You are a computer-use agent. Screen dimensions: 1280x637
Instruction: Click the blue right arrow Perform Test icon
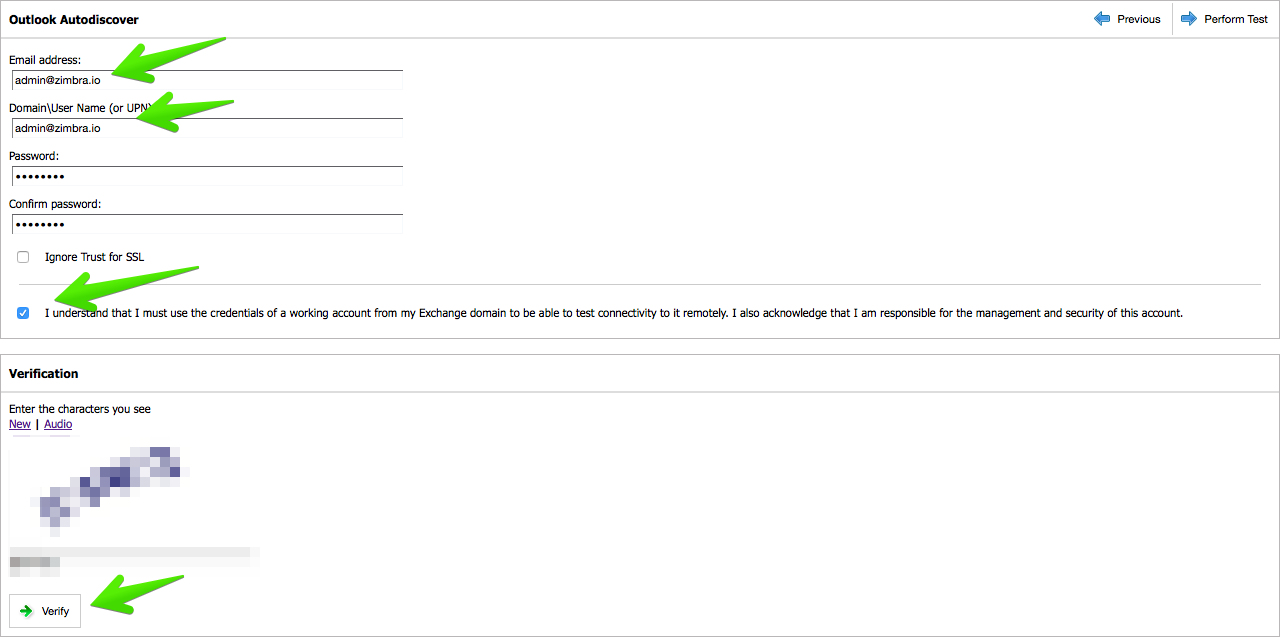pyautogui.click(x=1189, y=19)
